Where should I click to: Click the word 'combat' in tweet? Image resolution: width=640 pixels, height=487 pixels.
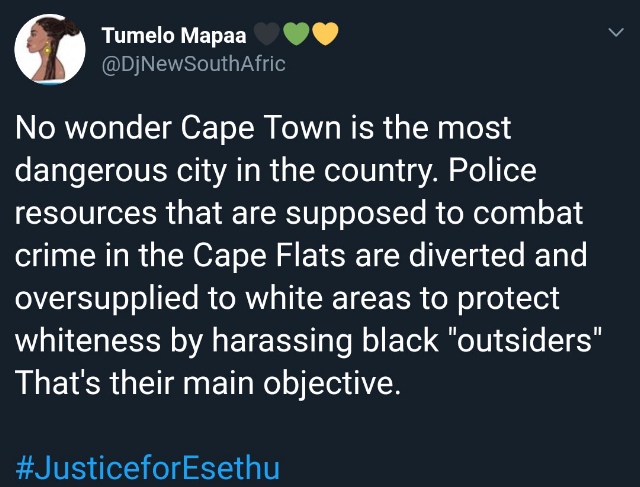[x=528, y=212]
